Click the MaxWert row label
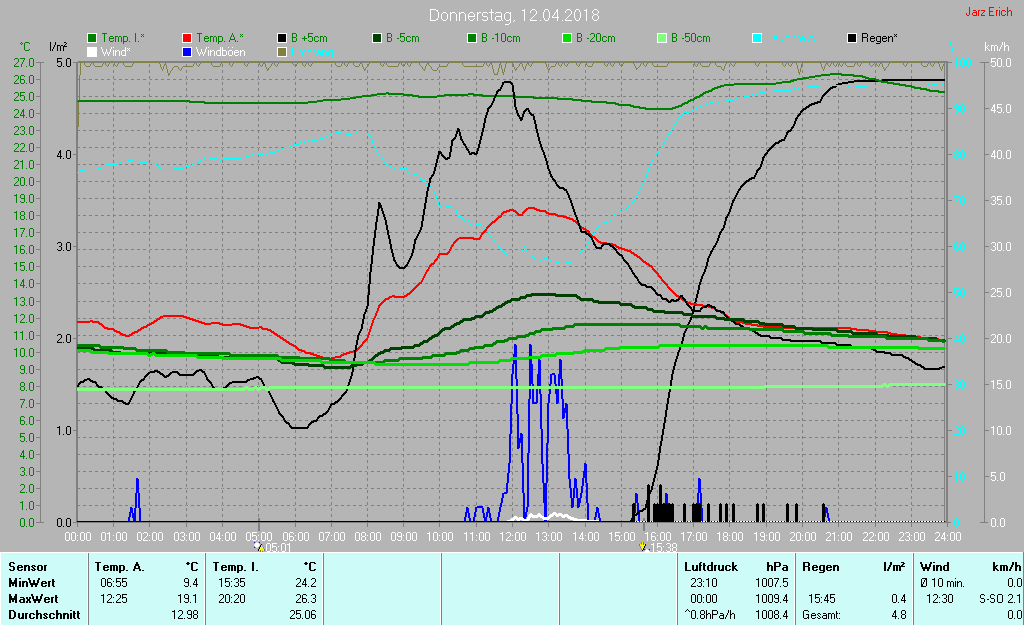 [x=34, y=598]
